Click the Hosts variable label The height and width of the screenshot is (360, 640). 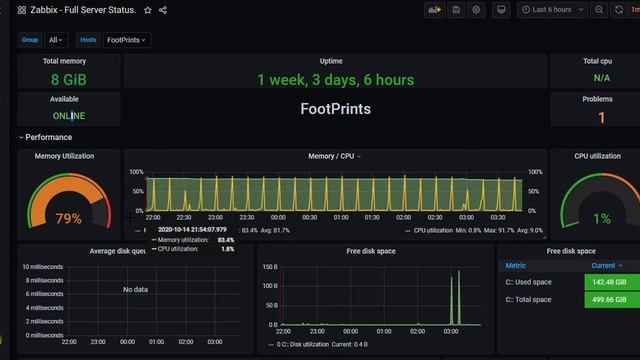click(x=88, y=40)
